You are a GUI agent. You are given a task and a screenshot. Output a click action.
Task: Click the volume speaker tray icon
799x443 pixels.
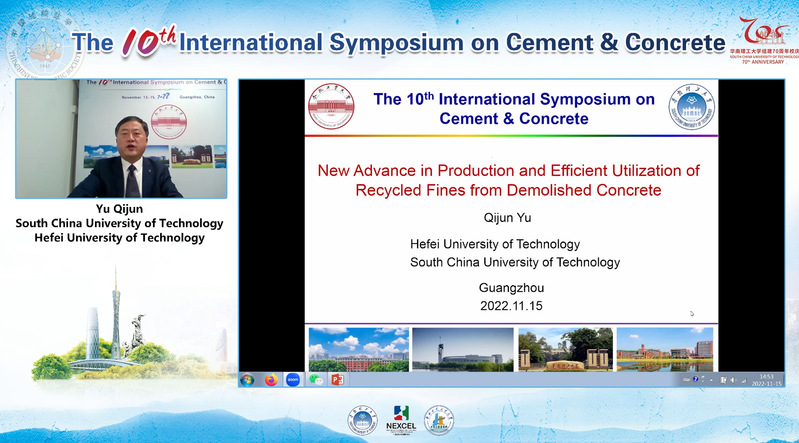click(x=733, y=380)
